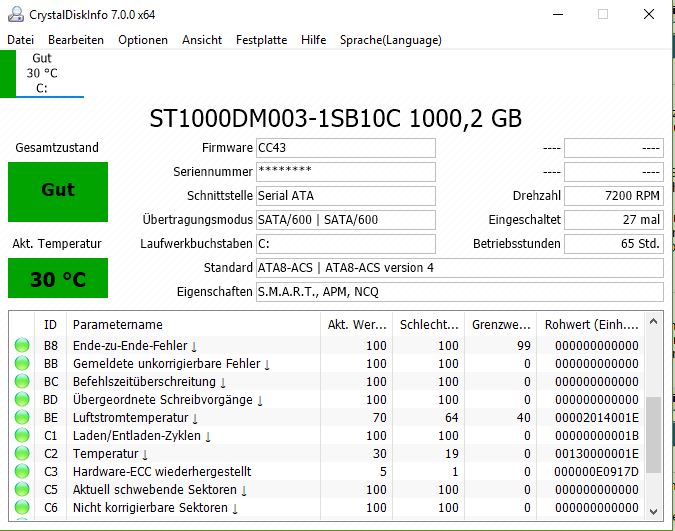Click the green status circle for C1 row
Viewport: 675px width, 531px height.
point(22,435)
